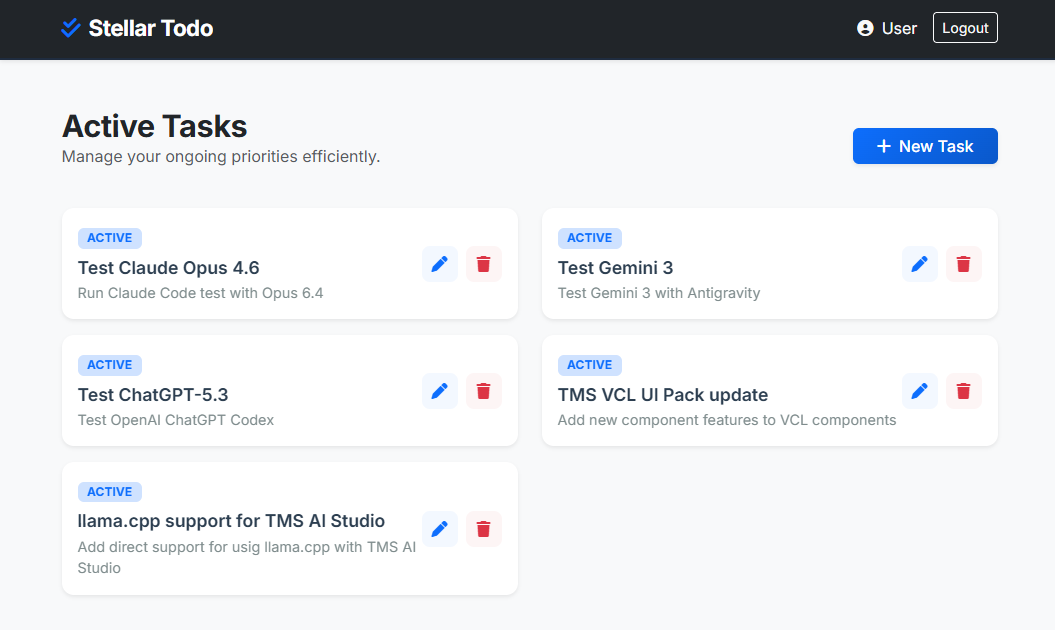Click the trash delete icon for Test Claude Opus 4.6

click(x=483, y=264)
